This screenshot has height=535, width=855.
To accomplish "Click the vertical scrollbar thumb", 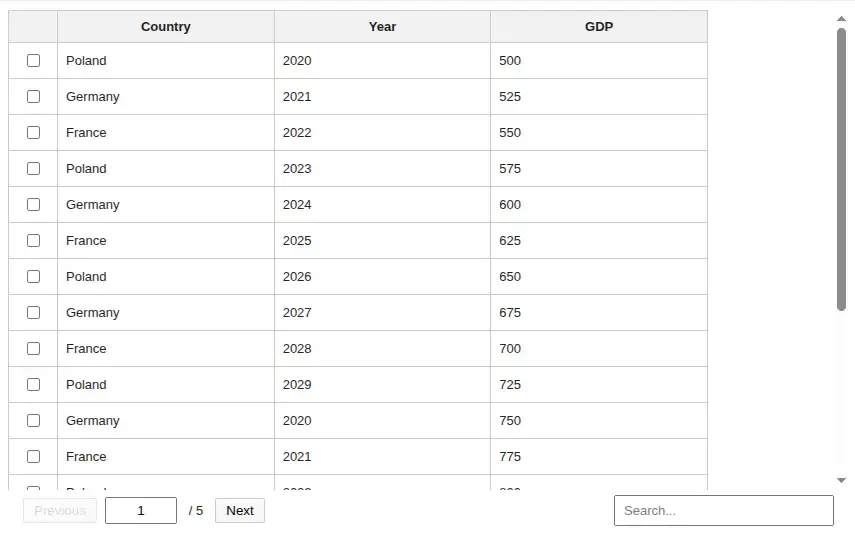I will coord(841,170).
